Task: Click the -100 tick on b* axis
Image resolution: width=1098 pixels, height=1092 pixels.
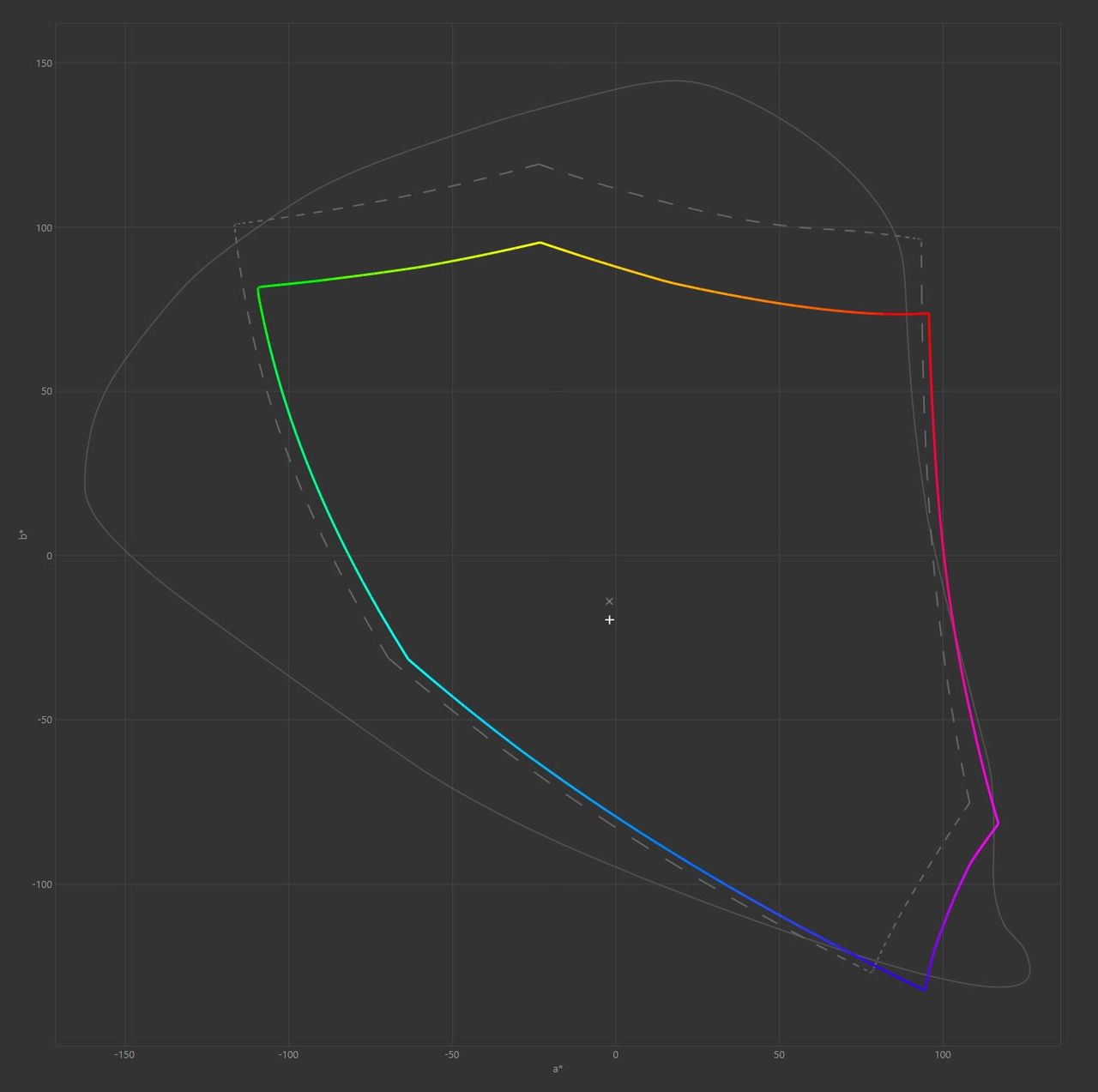Action: (42, 884)
